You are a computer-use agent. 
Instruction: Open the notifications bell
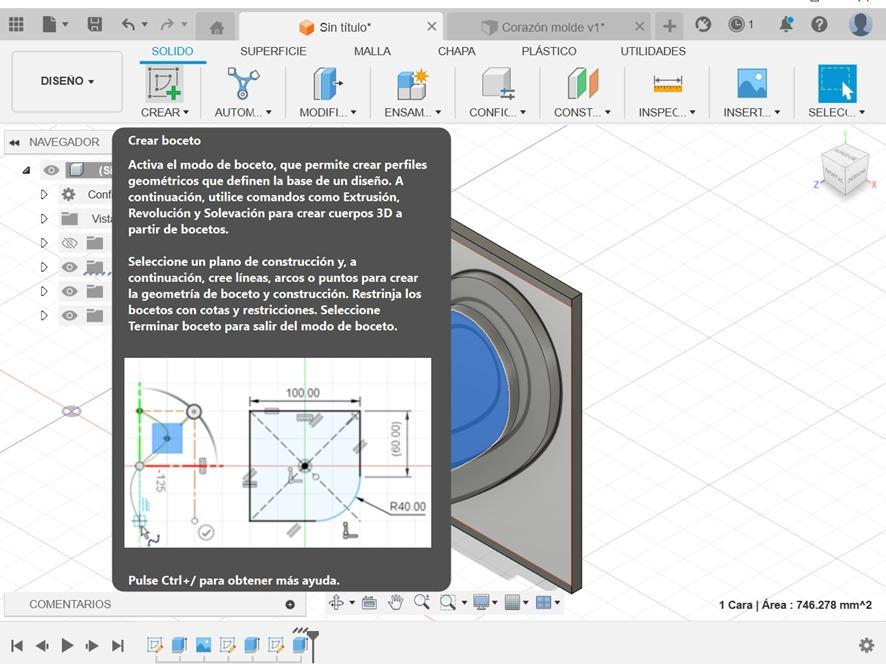(x=785, y=24)
